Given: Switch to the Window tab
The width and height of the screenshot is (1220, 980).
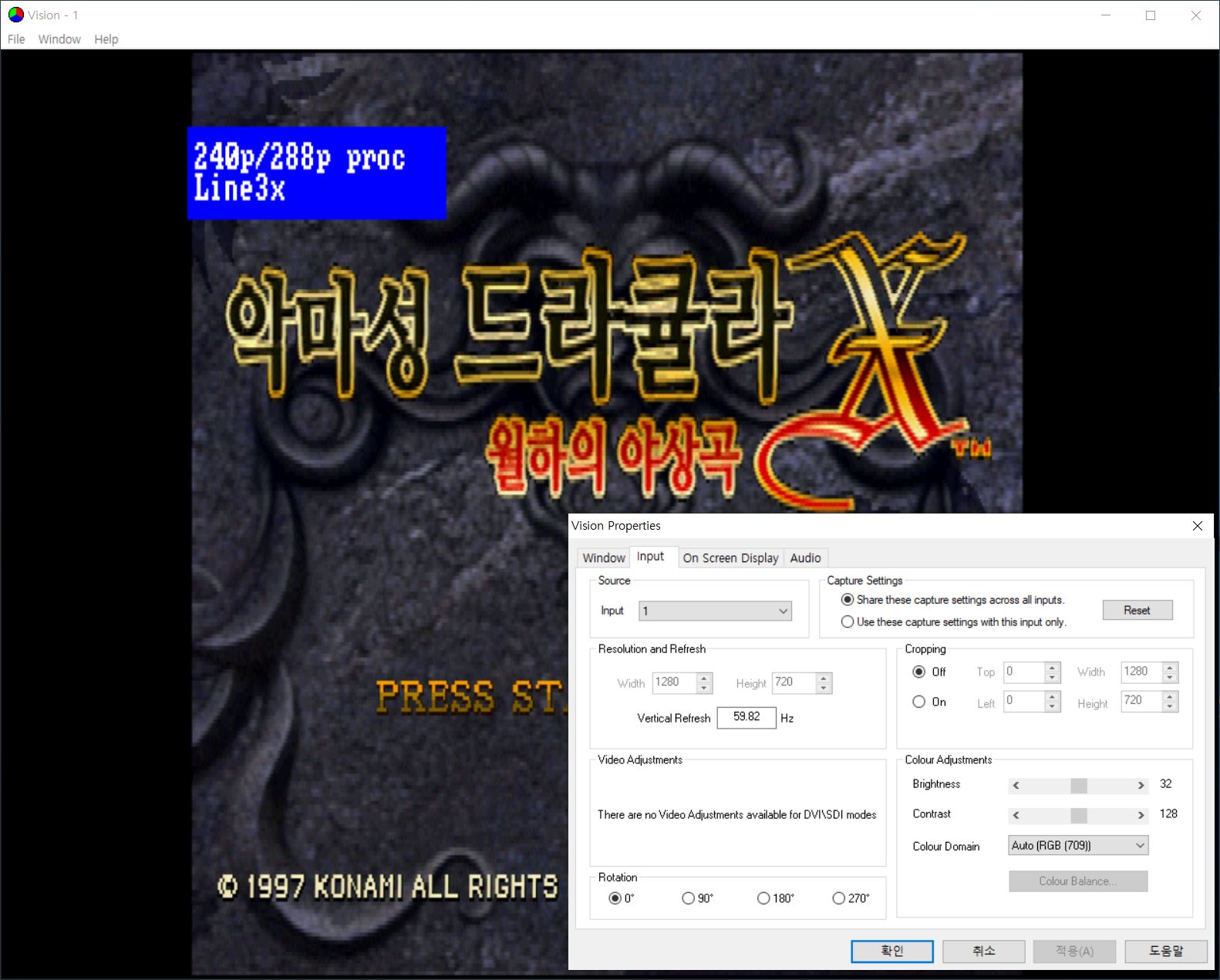Looking at the screenshot, I should [x=604, y=557].
